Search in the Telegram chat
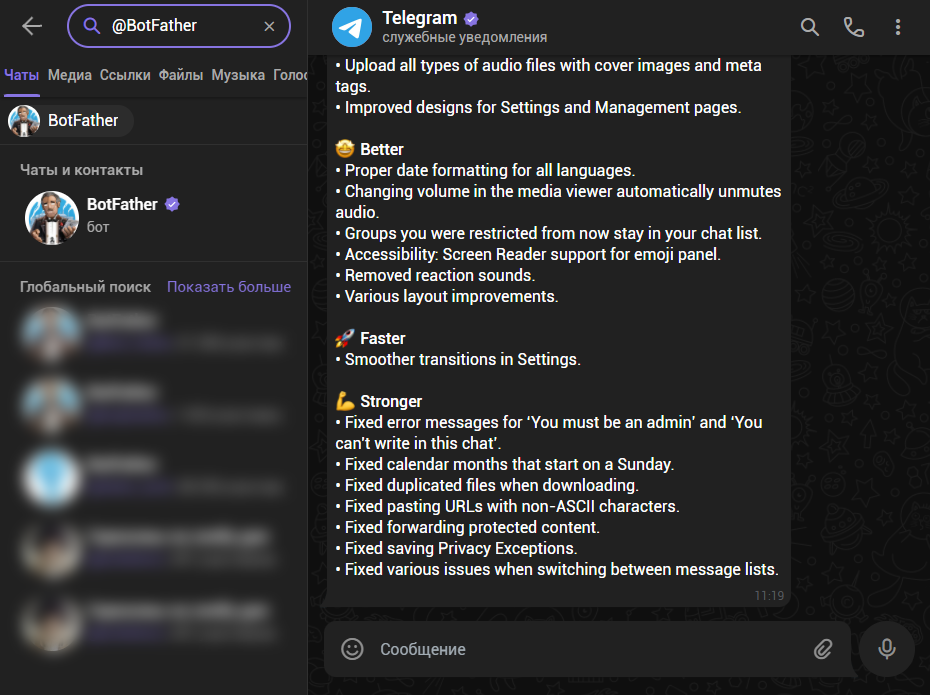930x695 pixels. 810,27
